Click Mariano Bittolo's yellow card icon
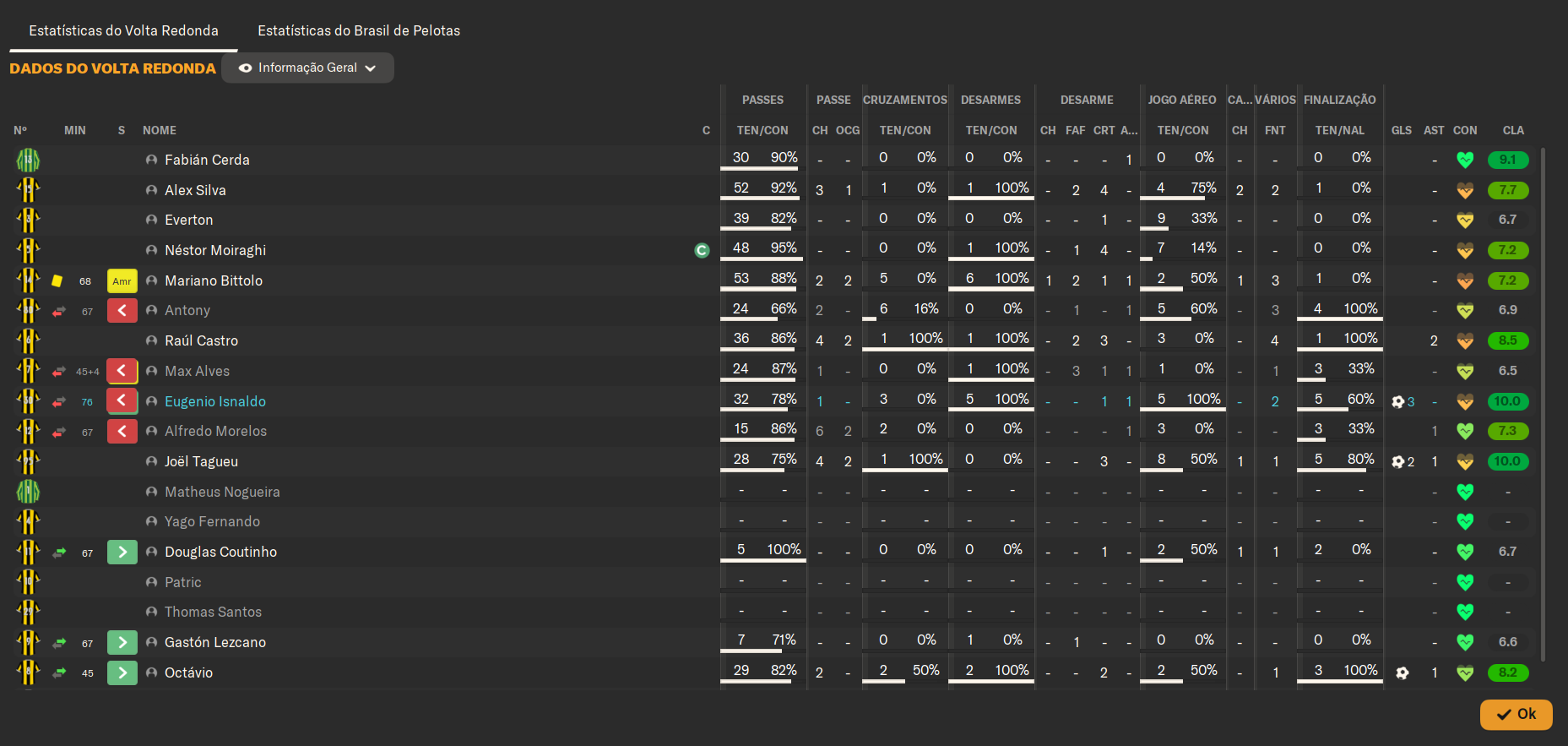The width and height of the screenshot is (1568, 746). 57,280
